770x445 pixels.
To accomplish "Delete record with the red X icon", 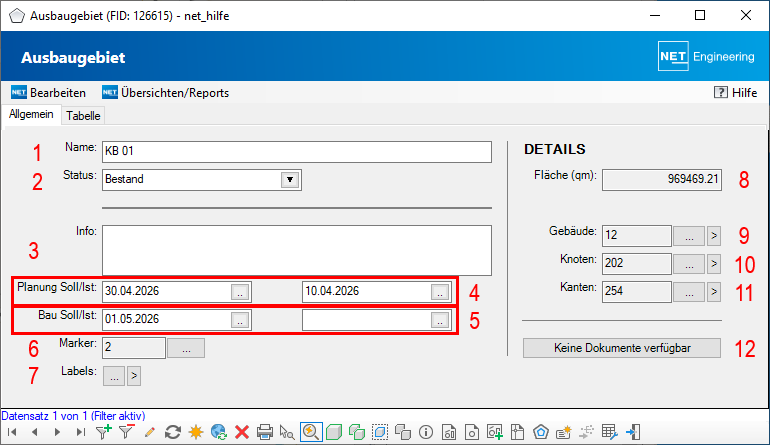I will [242, 432].
